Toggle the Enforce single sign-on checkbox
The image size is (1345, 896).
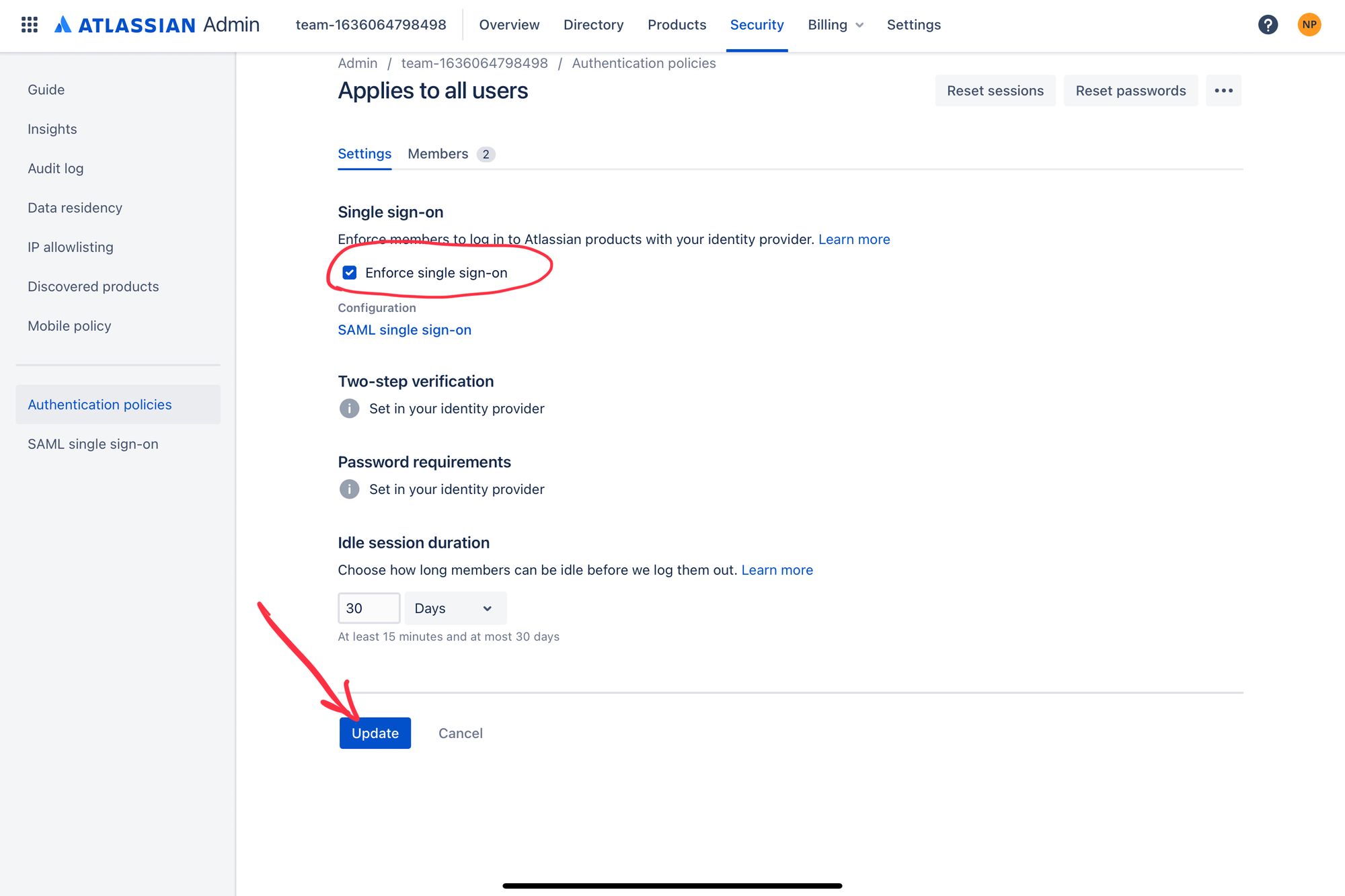coord(350,273)
